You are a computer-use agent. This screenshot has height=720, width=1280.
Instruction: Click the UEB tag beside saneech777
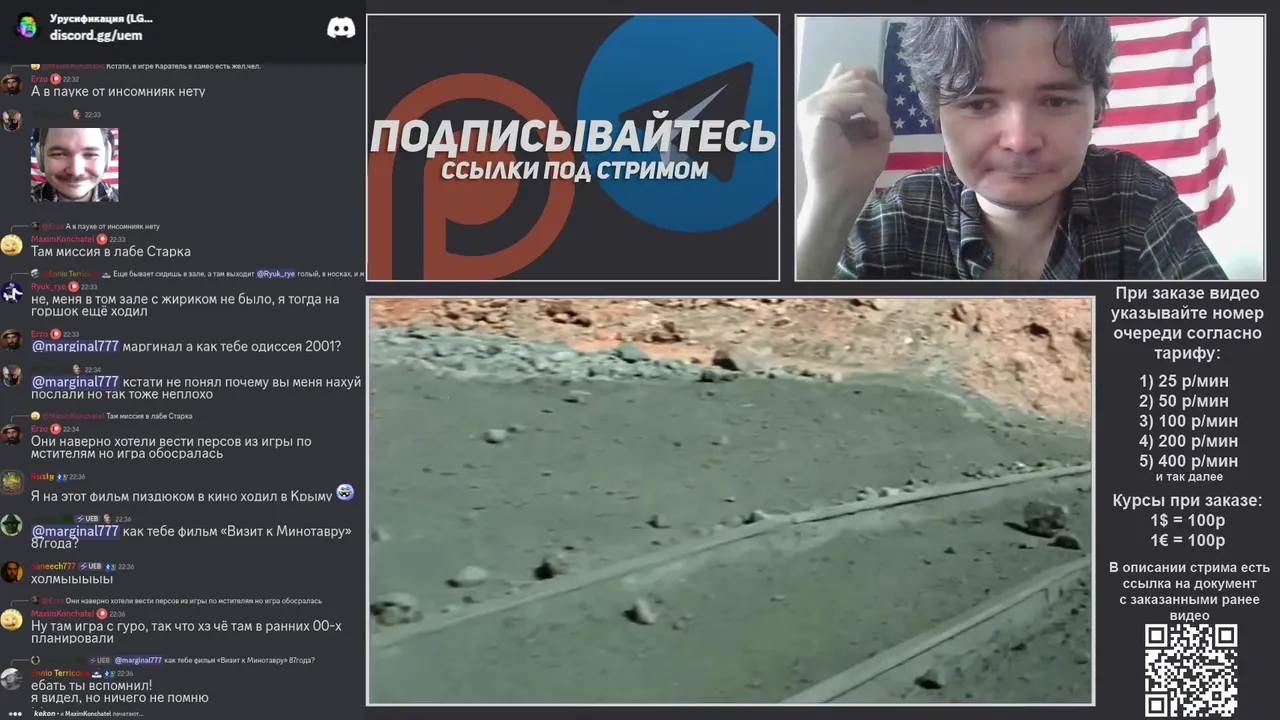pyautogui.click(x=91, y=566)
